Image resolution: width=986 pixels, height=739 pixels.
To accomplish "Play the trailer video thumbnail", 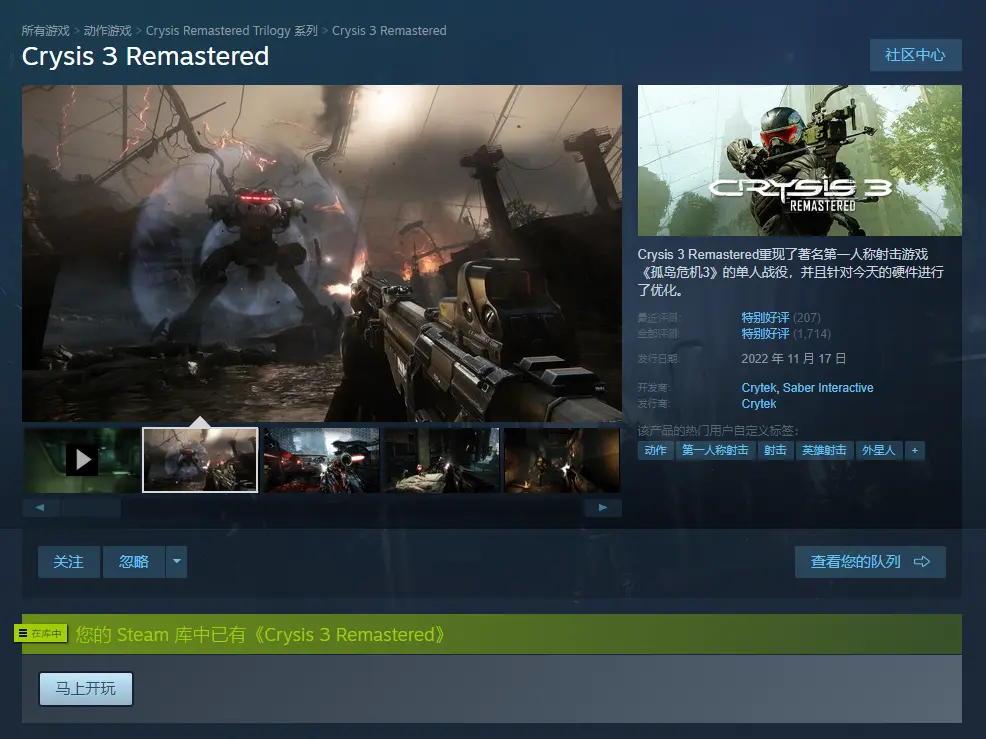I will pyautogui.click(x=82, y=460).
